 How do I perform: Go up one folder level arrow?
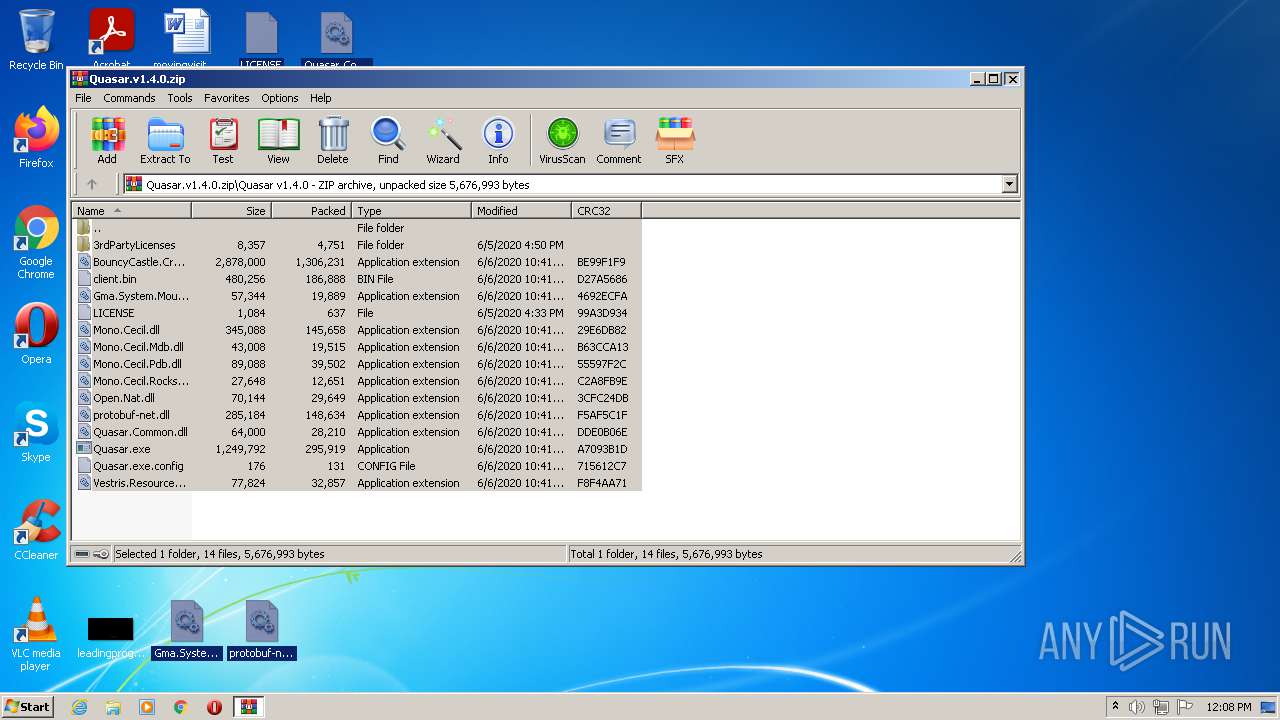92,184
